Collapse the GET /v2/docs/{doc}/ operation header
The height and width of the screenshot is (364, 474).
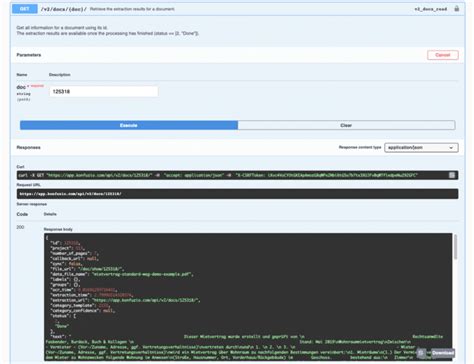pyautogui.click(x=238, y=9)
